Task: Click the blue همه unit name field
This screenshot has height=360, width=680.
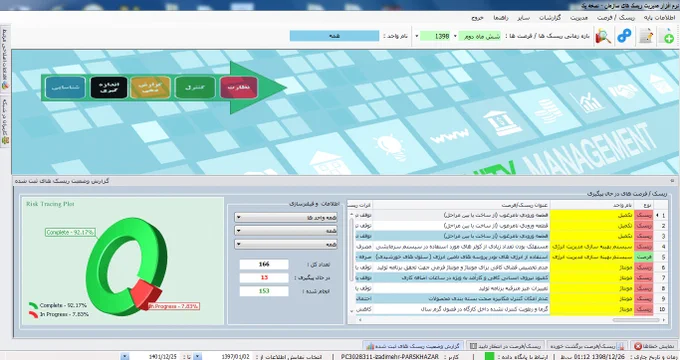Action: pos(334,36)
